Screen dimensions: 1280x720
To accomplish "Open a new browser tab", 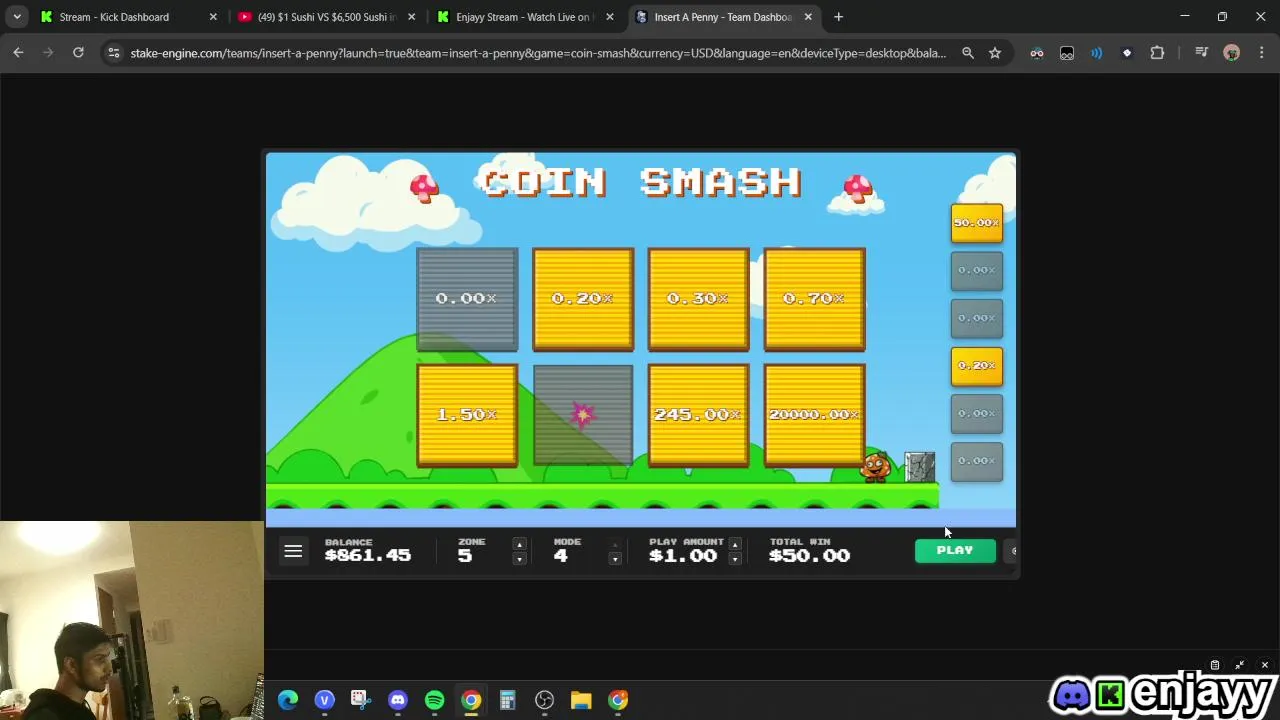I will (x=838, y=17).
